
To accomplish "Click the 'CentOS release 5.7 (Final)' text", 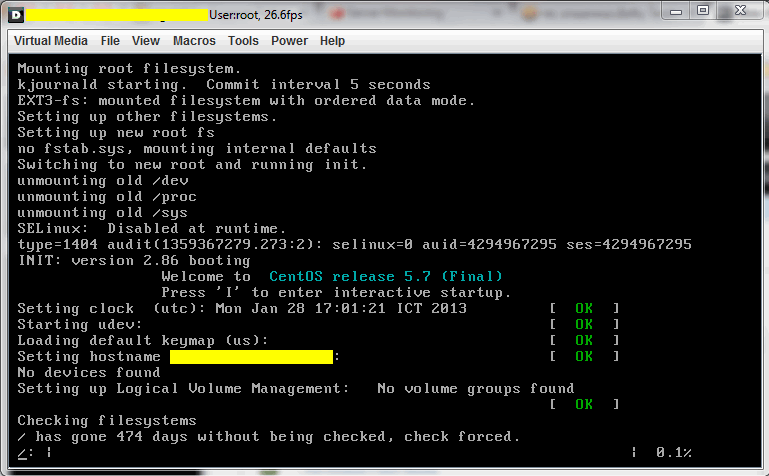I will coord(386,276).
